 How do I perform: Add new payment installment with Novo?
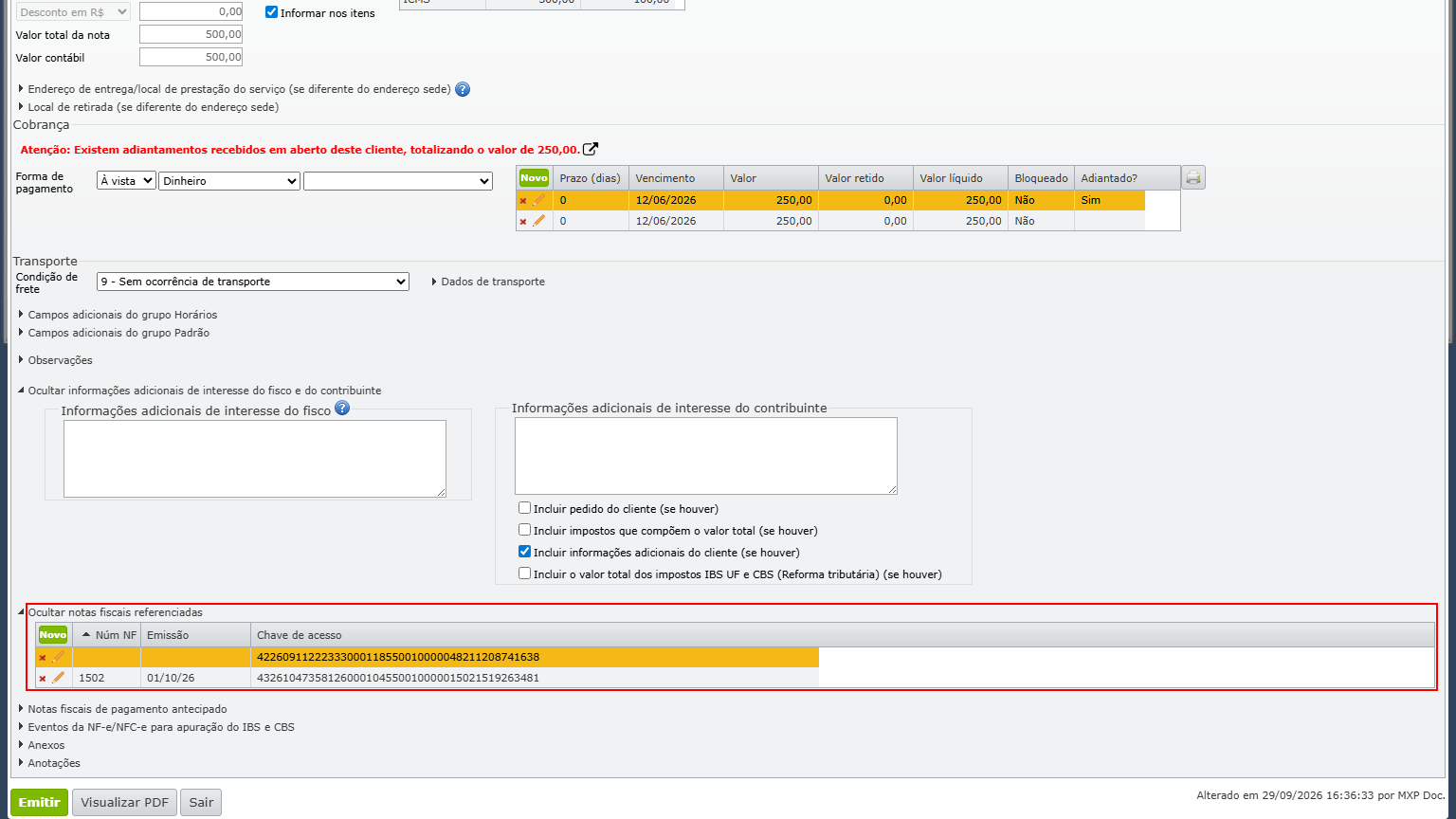pyautogui.click(x=534, y=177)
